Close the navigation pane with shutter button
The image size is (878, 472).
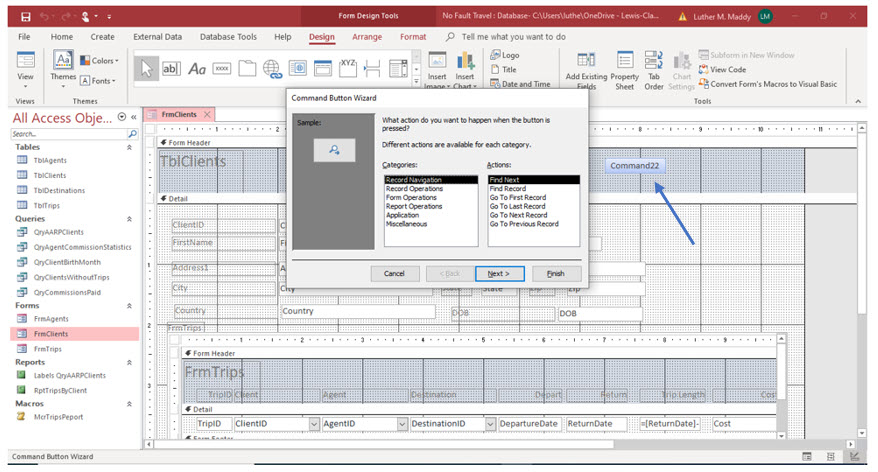point(134,117)
